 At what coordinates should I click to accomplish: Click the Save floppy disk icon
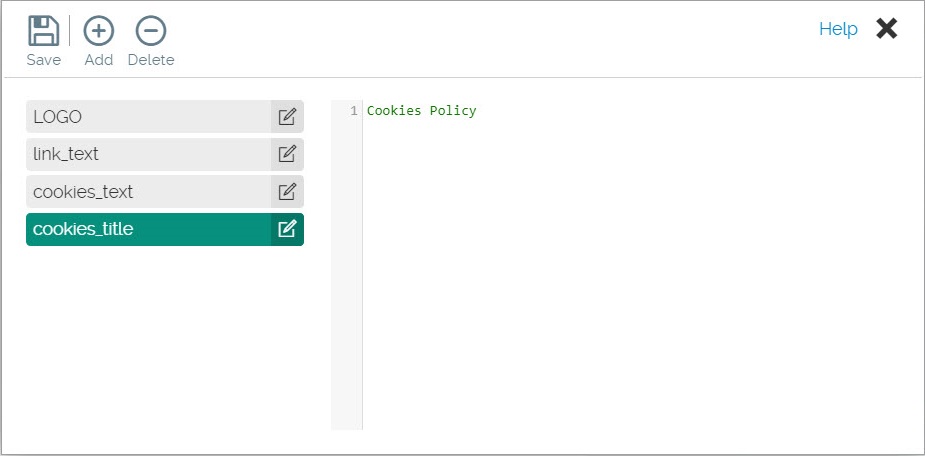tap(43, 31)
